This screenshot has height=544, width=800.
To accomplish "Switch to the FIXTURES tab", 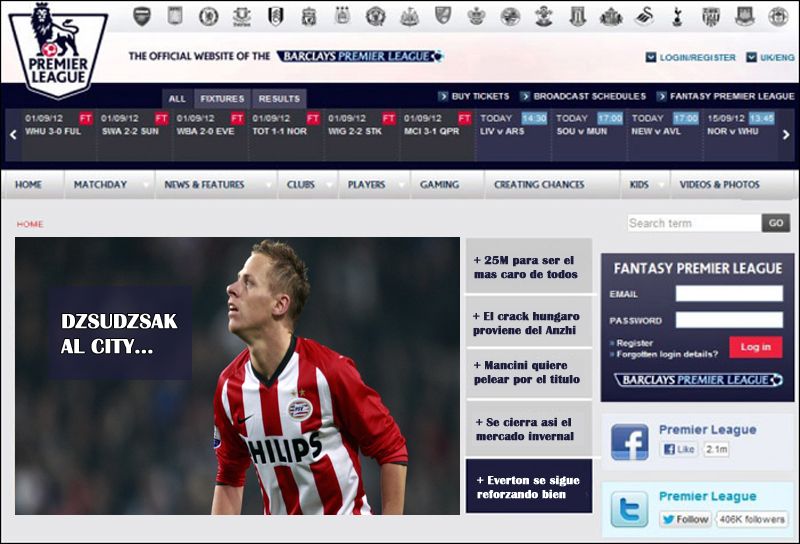I will 222,98.
